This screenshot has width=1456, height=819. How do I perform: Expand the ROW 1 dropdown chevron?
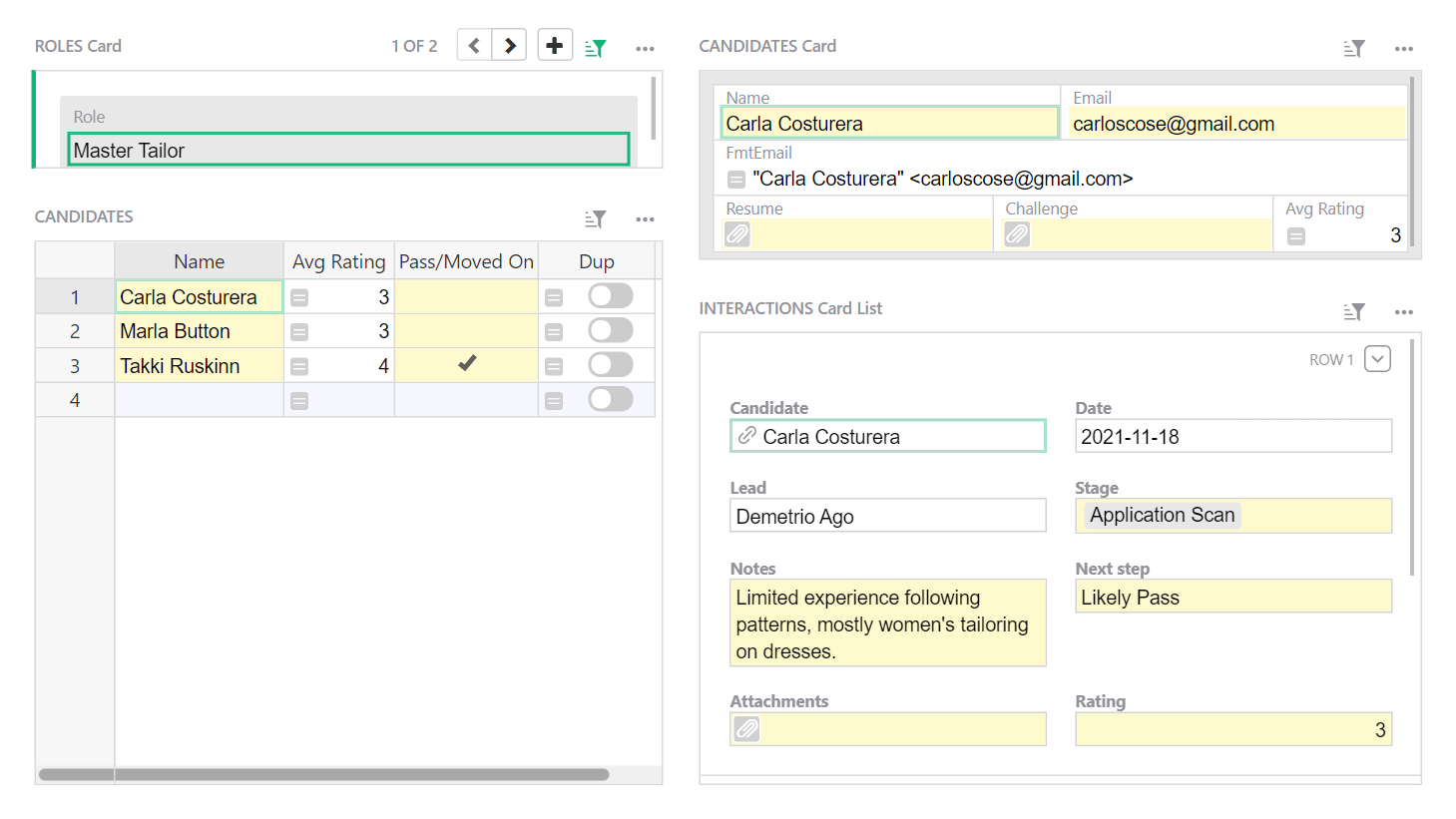pyautogui.click(x=1377, y=359)
